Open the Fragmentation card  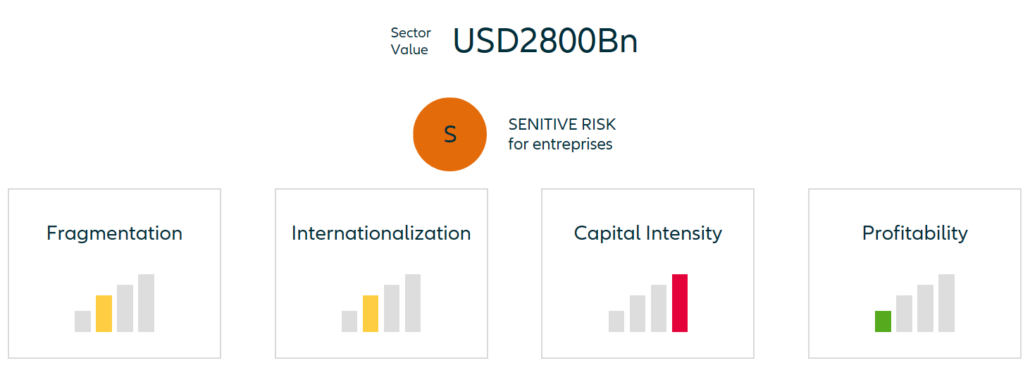(x=114, y=273)
